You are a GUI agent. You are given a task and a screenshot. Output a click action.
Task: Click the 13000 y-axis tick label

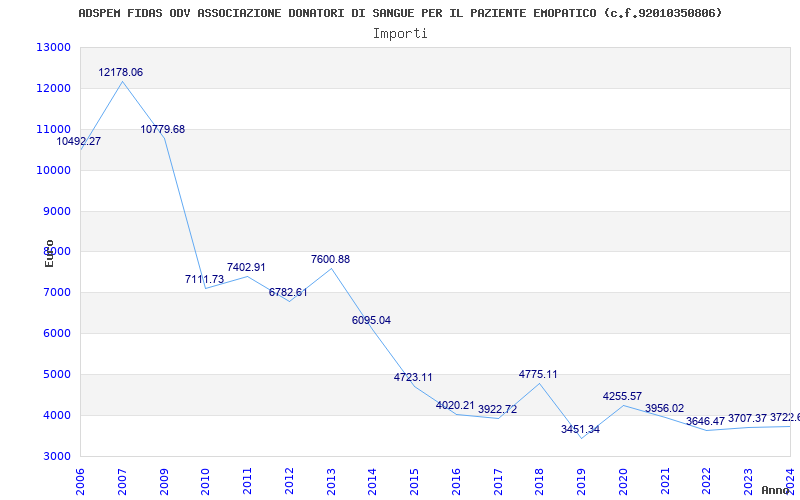(x=53, y=48)
